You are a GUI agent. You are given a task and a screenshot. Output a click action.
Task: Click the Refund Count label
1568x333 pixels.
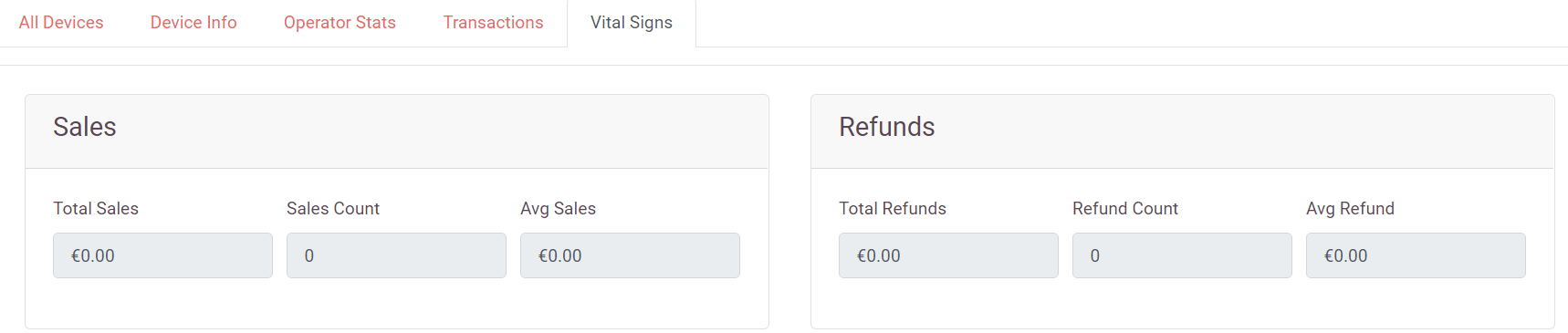pyautogui.click(x=1125, y=209)
